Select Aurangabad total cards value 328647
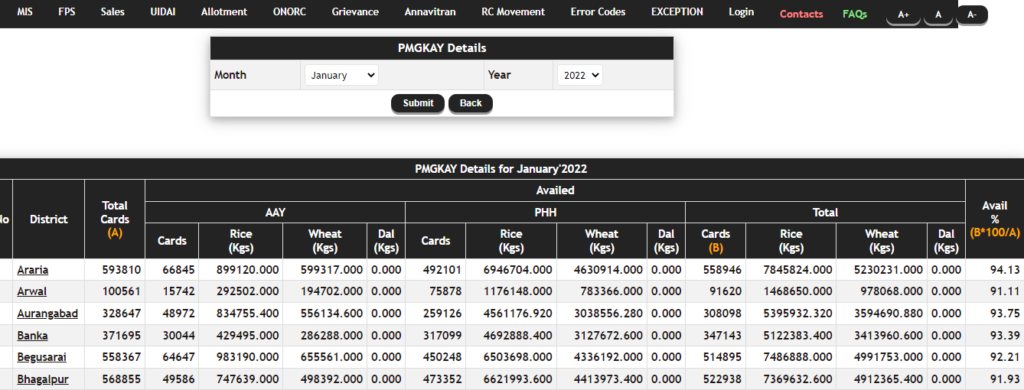1024x390 pixels. point(121,314)
